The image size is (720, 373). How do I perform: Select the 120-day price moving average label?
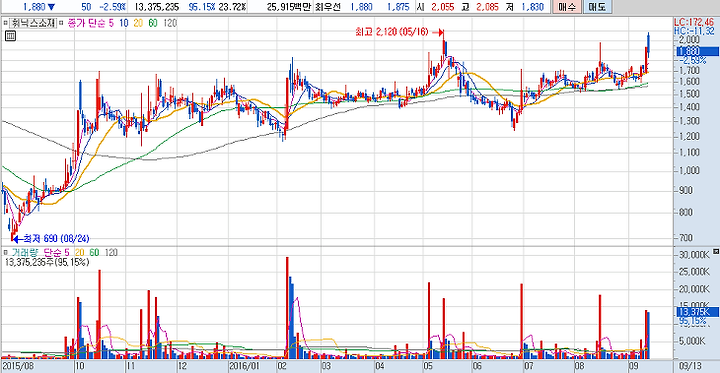point(170,23)
